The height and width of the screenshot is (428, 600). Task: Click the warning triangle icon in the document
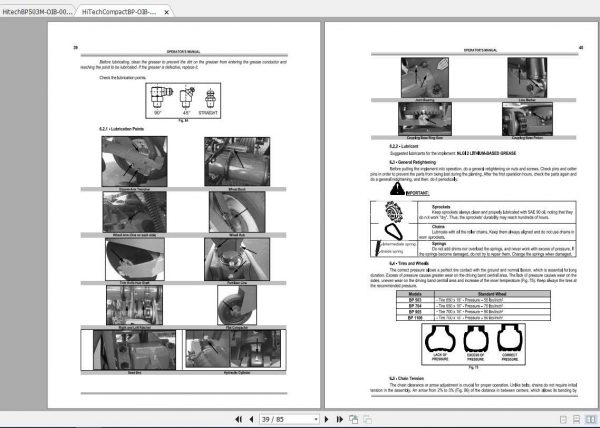click(397, 189)
